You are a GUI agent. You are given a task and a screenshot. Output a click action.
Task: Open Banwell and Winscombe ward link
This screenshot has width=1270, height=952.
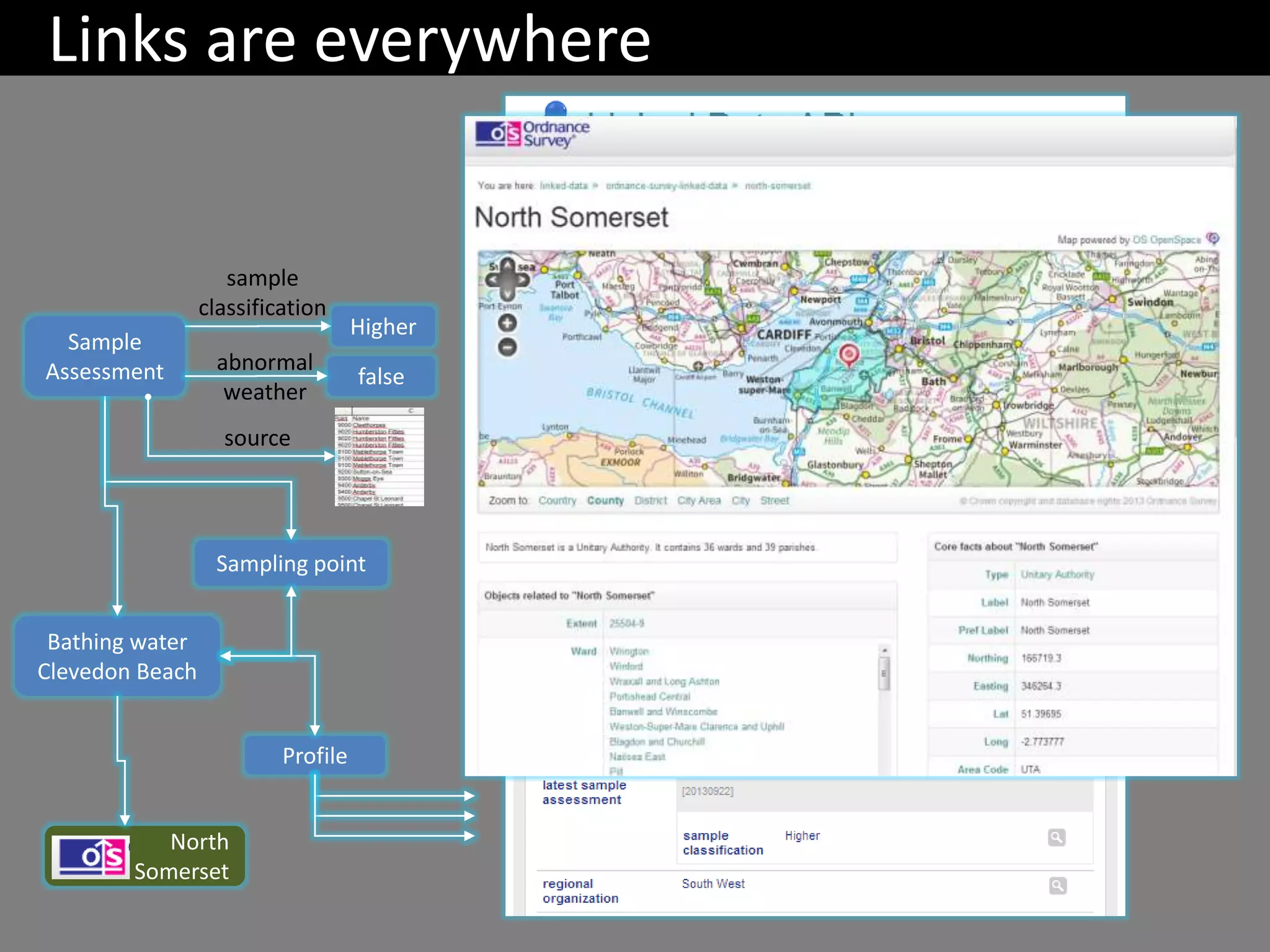[x=663, y=712]
